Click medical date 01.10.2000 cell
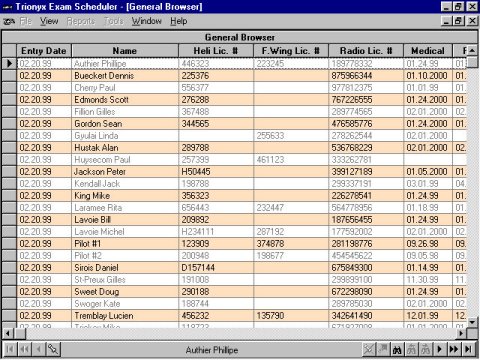This screenshot has height=360, width=480. (428, 76)
